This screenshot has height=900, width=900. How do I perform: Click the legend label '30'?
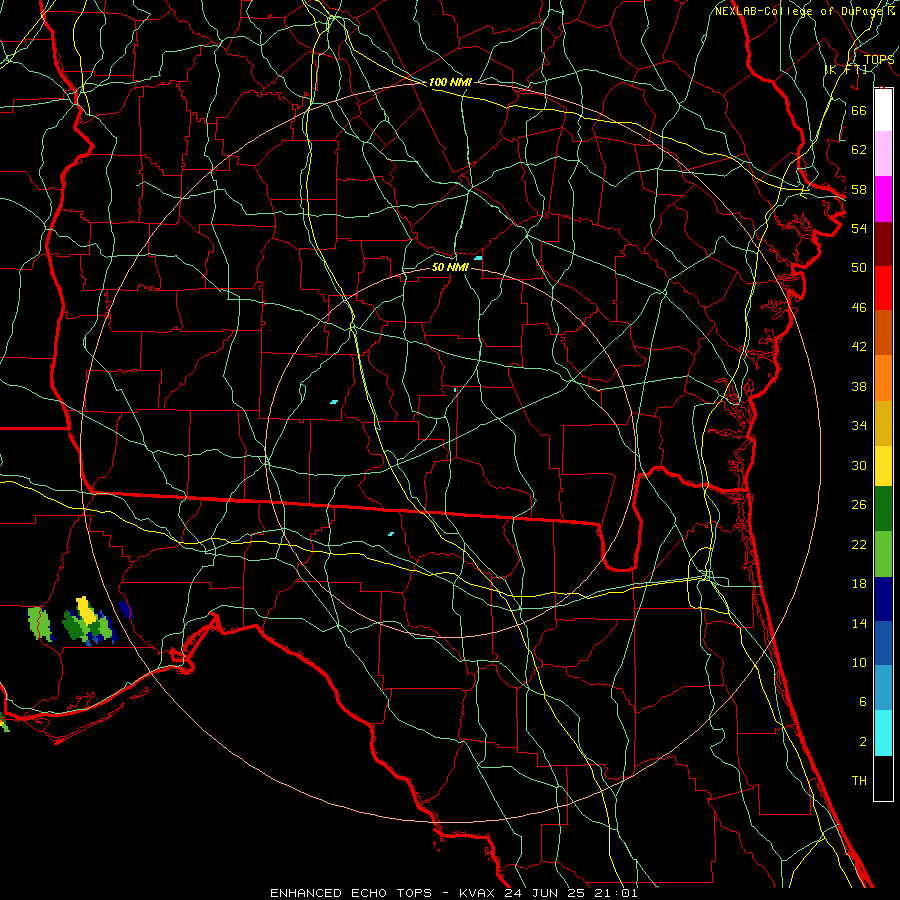859,465
